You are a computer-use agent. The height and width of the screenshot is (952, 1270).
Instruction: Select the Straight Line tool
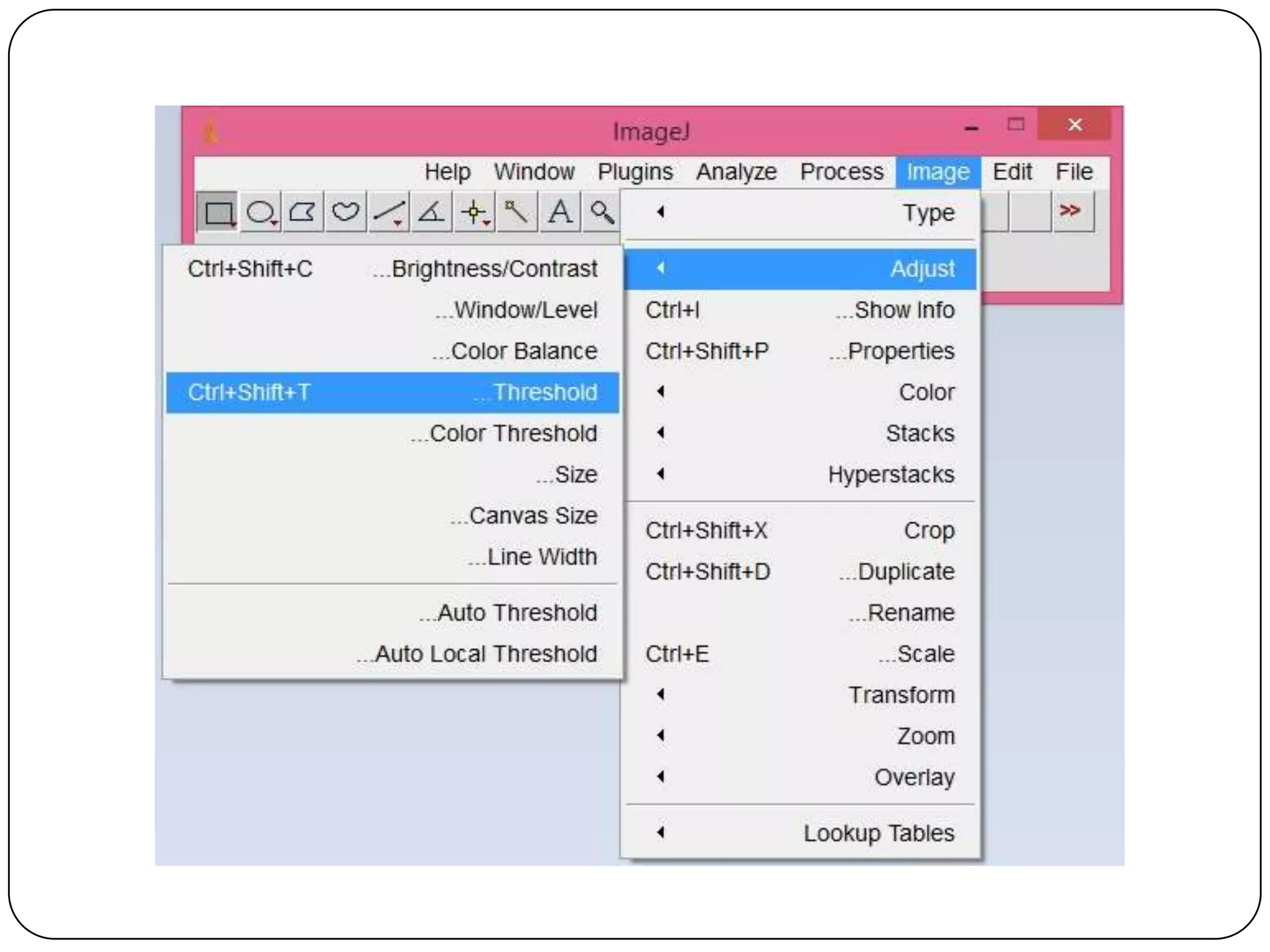(x=389, y=213)
